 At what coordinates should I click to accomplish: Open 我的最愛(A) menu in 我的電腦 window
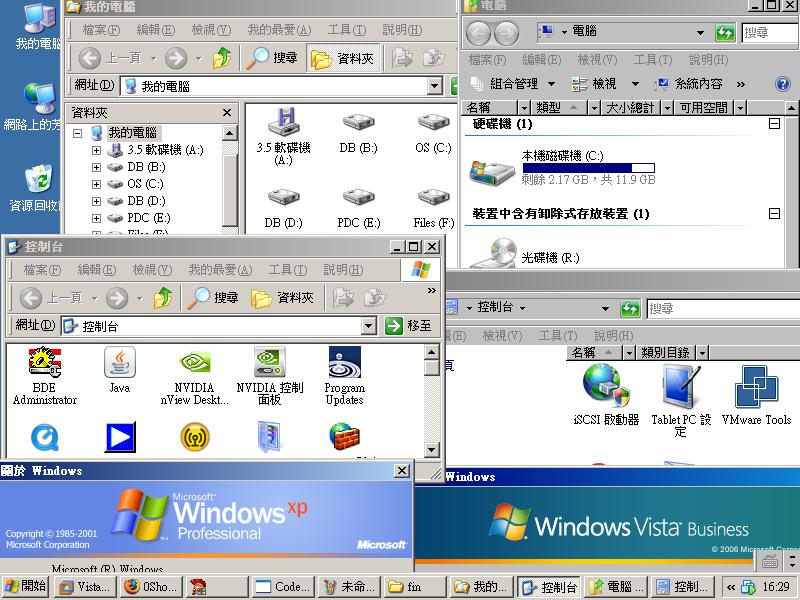point(279,30)
